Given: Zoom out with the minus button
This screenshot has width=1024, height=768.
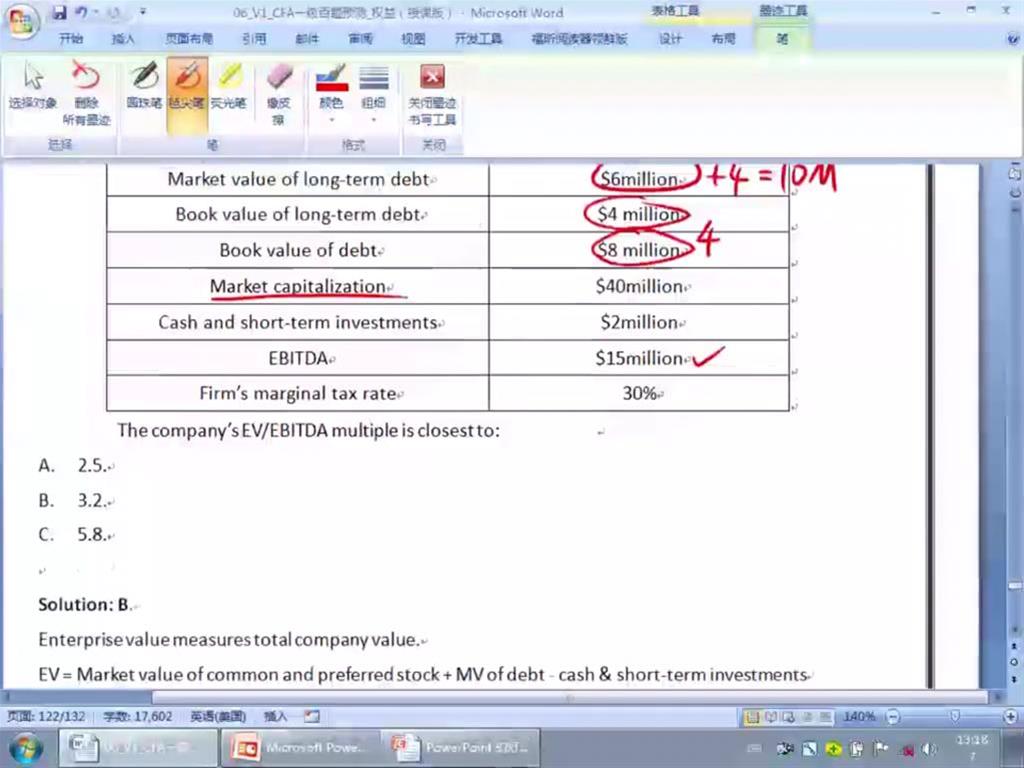Looking at the screenshot, I should [892, 717].
